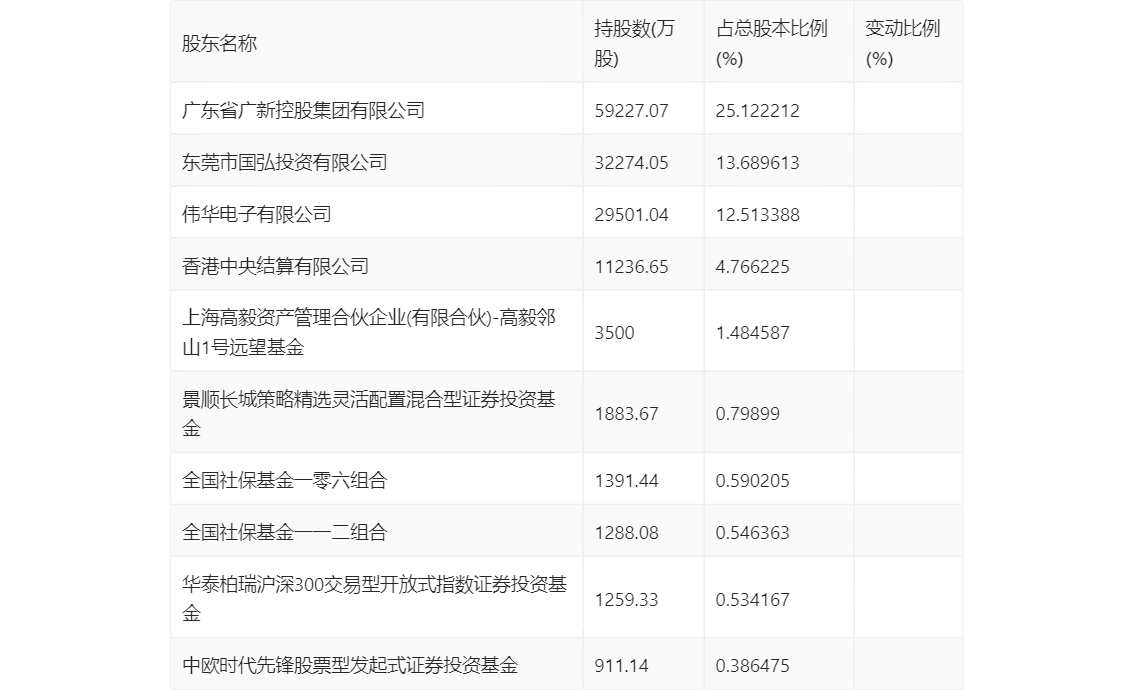This screenshot has height=690, width=1134.
Task: Click share count 59227.07
Action: (x=631, y=111)
